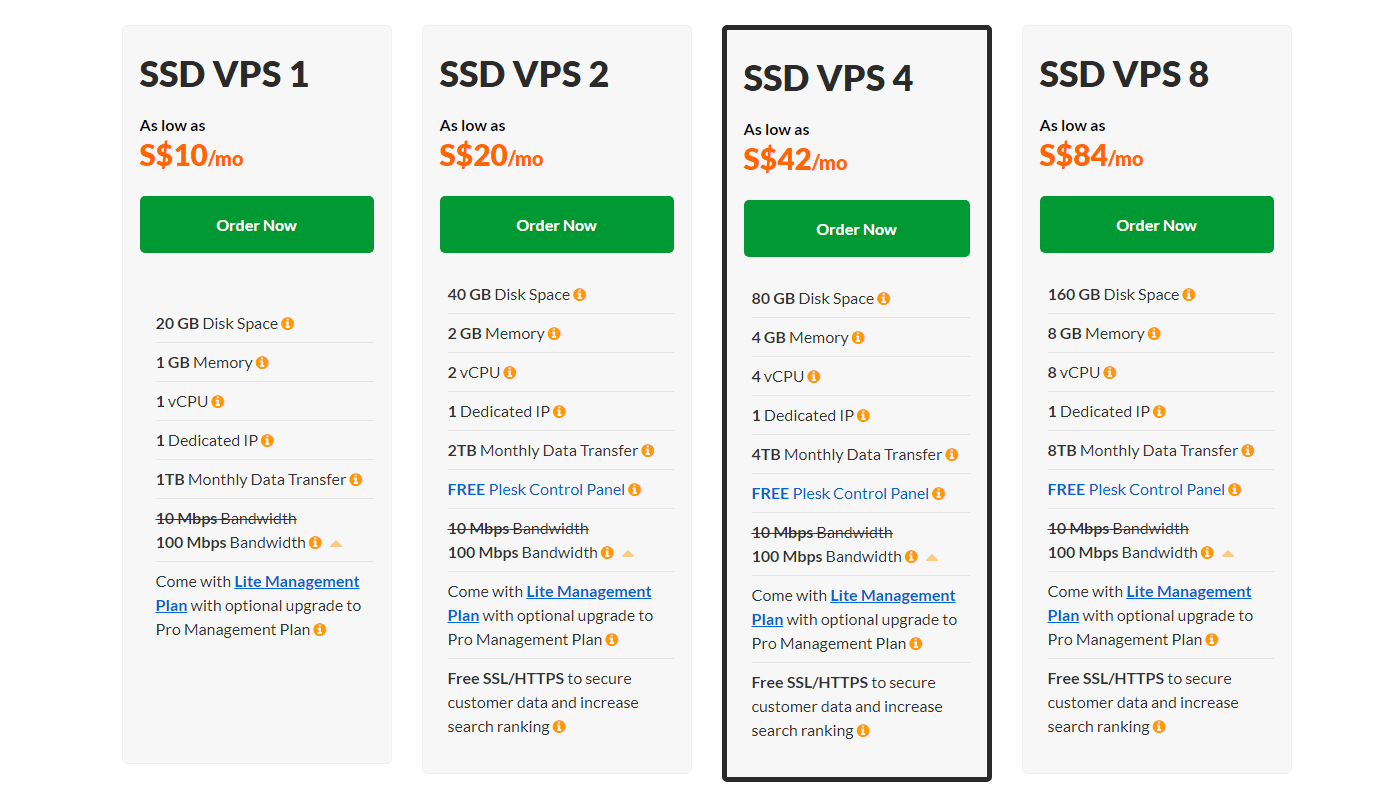Click the 2 vCPU info icon on SSD VPS 2

coord(510,371)
